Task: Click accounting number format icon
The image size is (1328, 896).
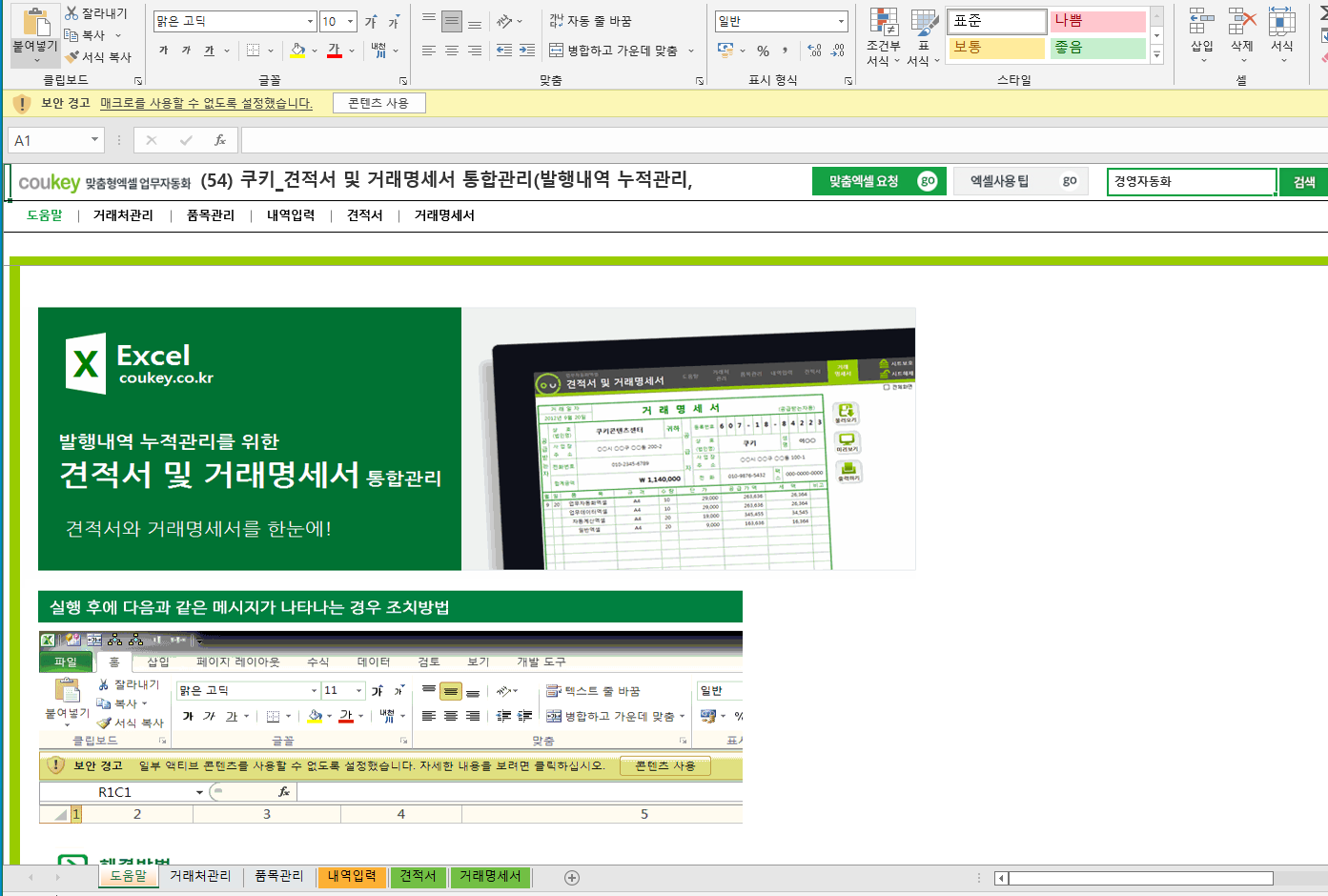Action: pyautogui.click(x=725, y=51)
